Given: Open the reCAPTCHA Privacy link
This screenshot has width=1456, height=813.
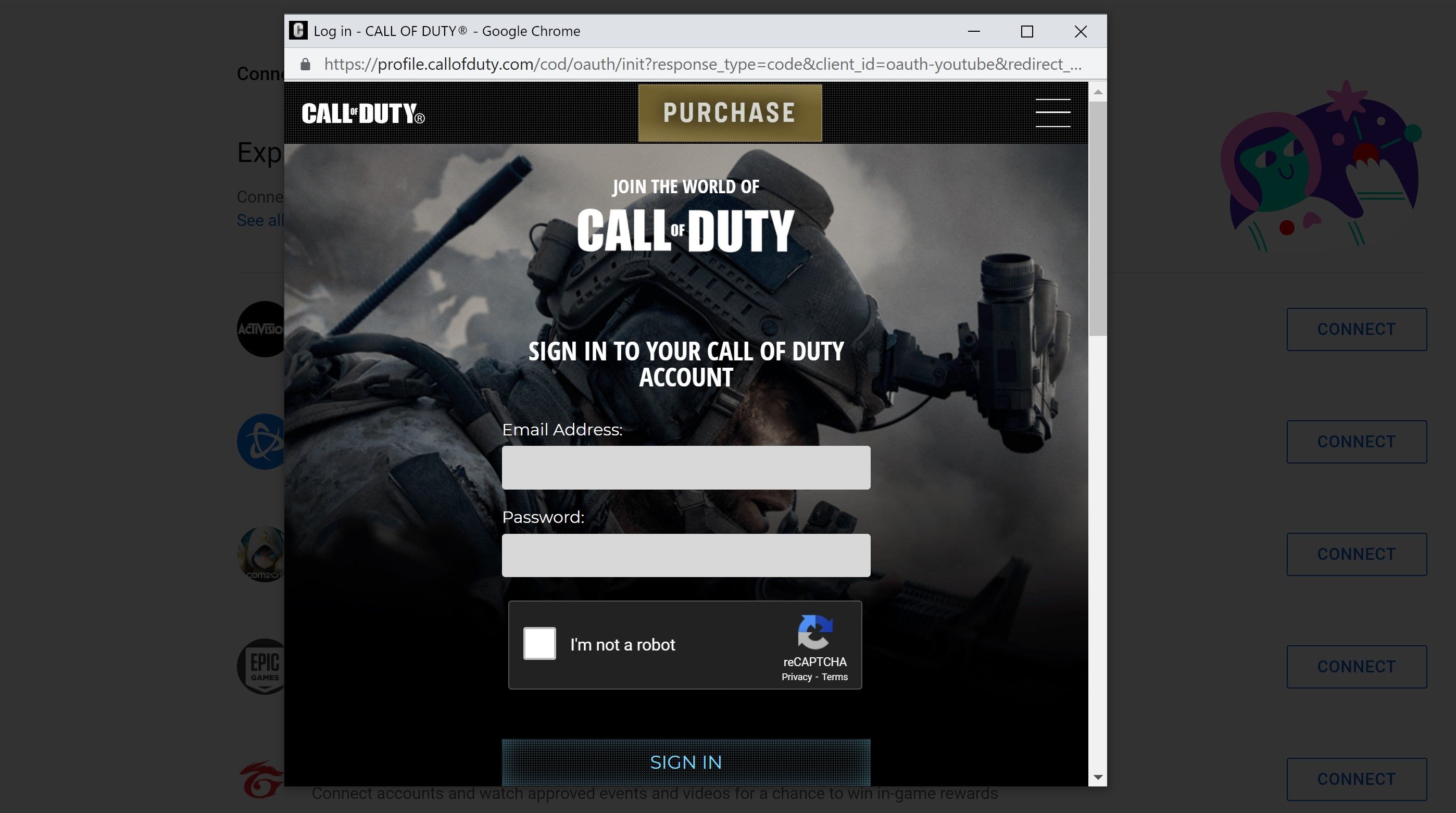Looking at the screenshot, I should point(797,677).
